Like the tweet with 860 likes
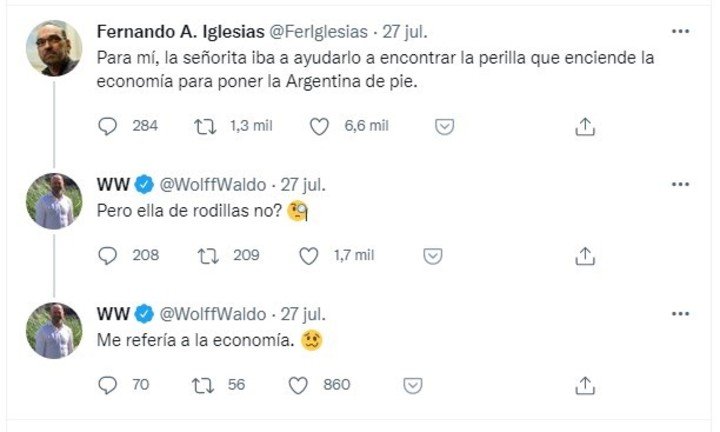 (297, 385)
